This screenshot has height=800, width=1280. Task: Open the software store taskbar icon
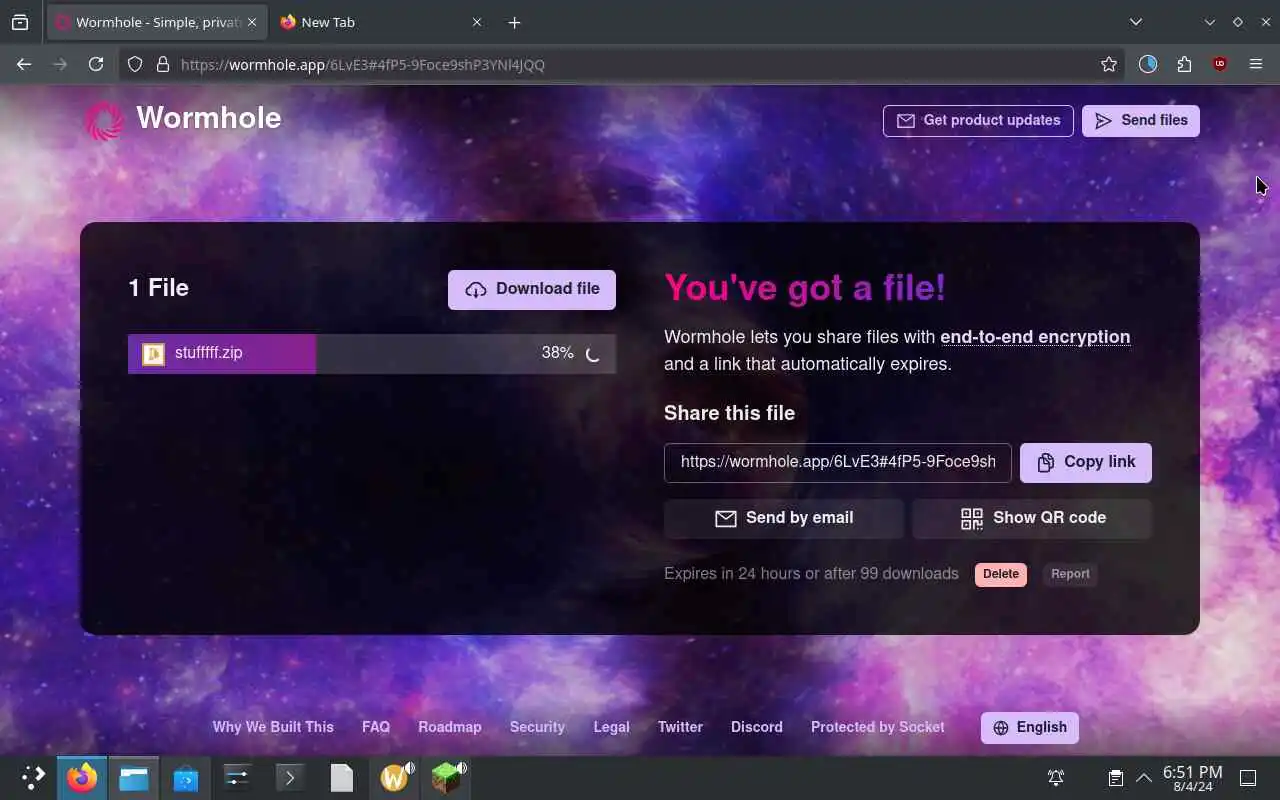click(x=186, y=777)
